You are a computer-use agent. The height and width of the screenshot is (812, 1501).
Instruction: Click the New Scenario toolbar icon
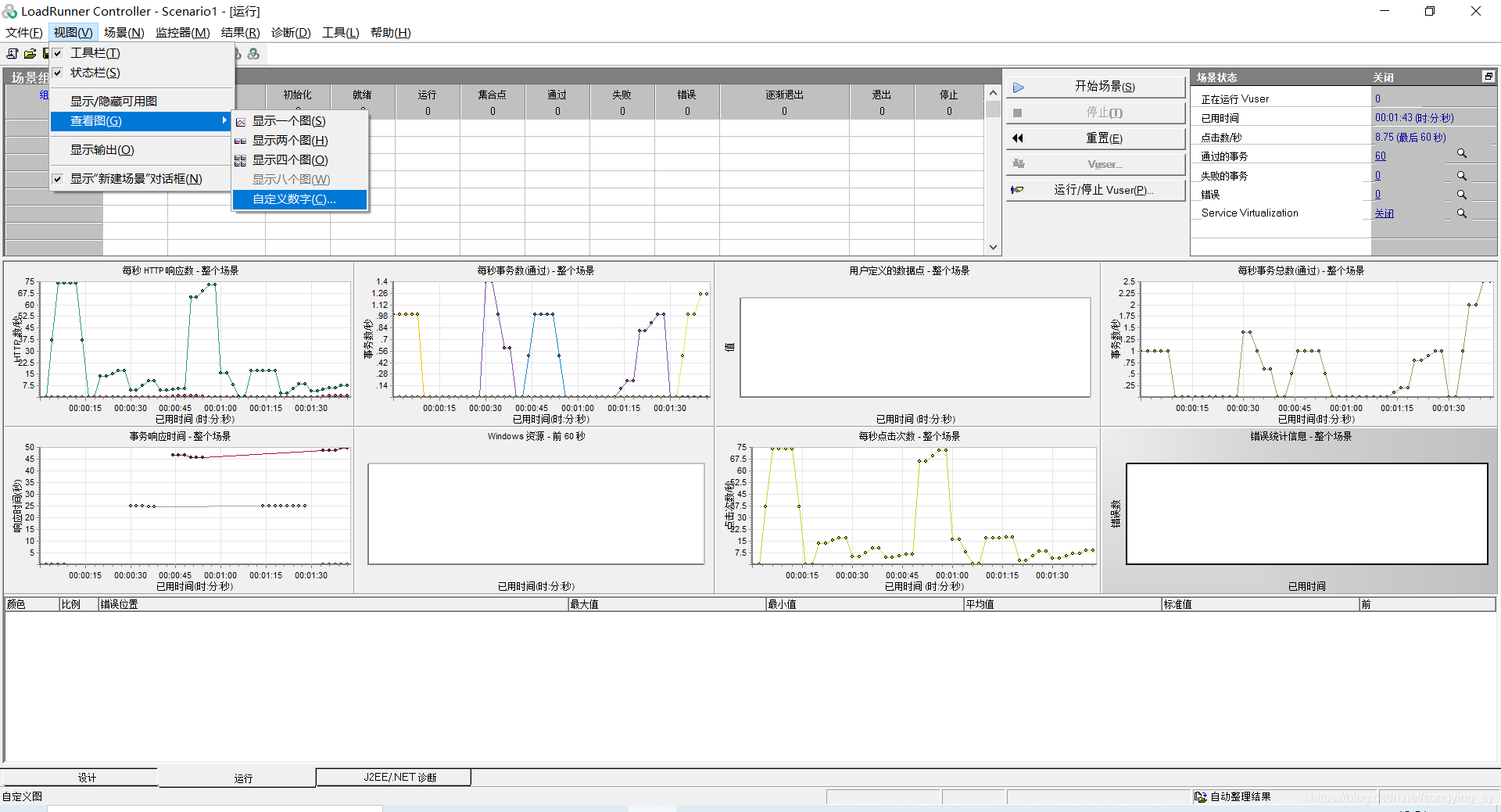coord(13,54)
